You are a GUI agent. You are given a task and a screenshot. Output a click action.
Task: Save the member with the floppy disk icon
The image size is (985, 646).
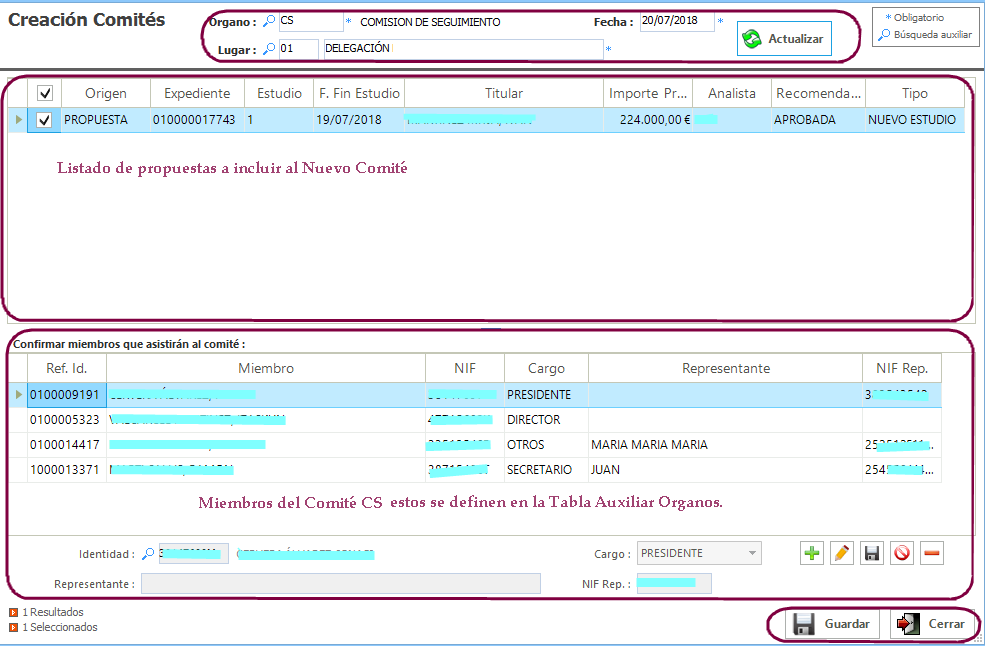click(872, 553)
